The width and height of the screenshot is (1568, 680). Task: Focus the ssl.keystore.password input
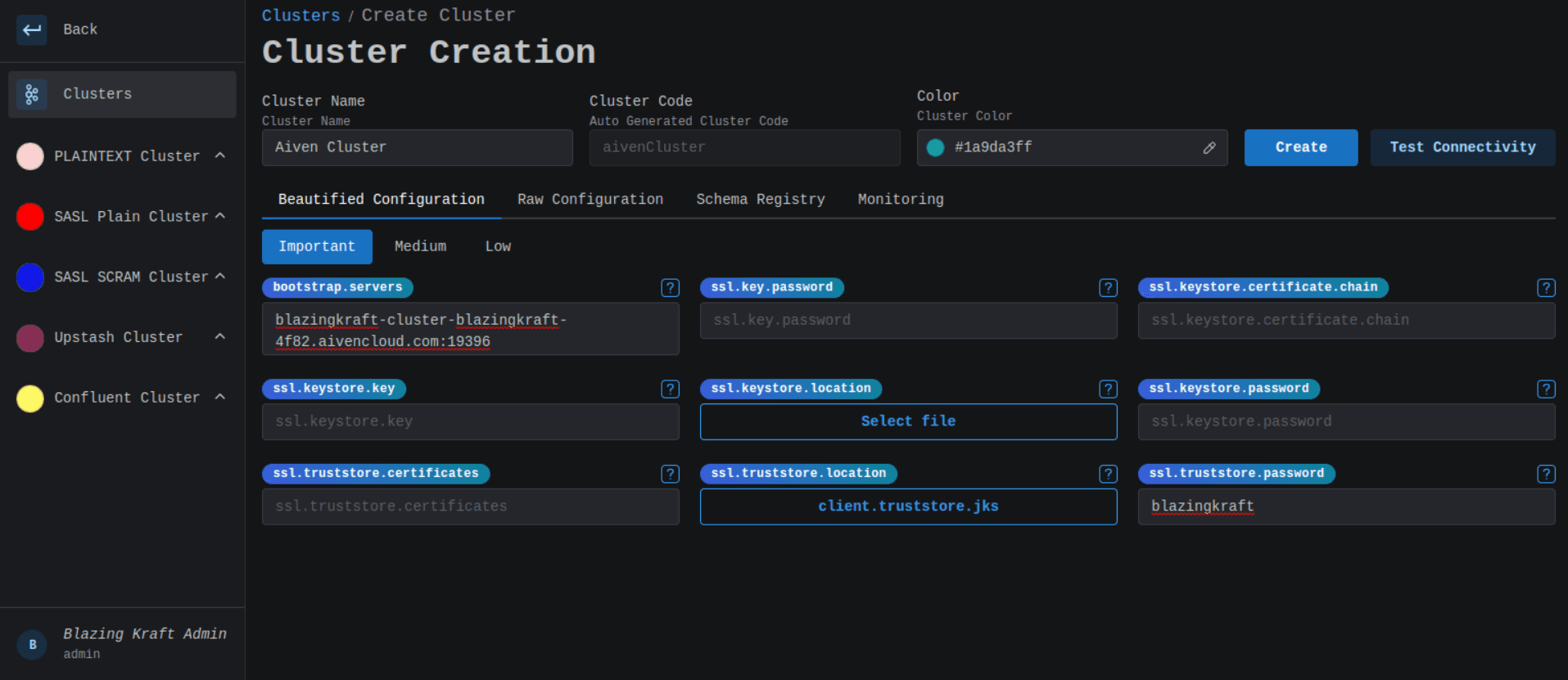click(x=1346, y=421)
